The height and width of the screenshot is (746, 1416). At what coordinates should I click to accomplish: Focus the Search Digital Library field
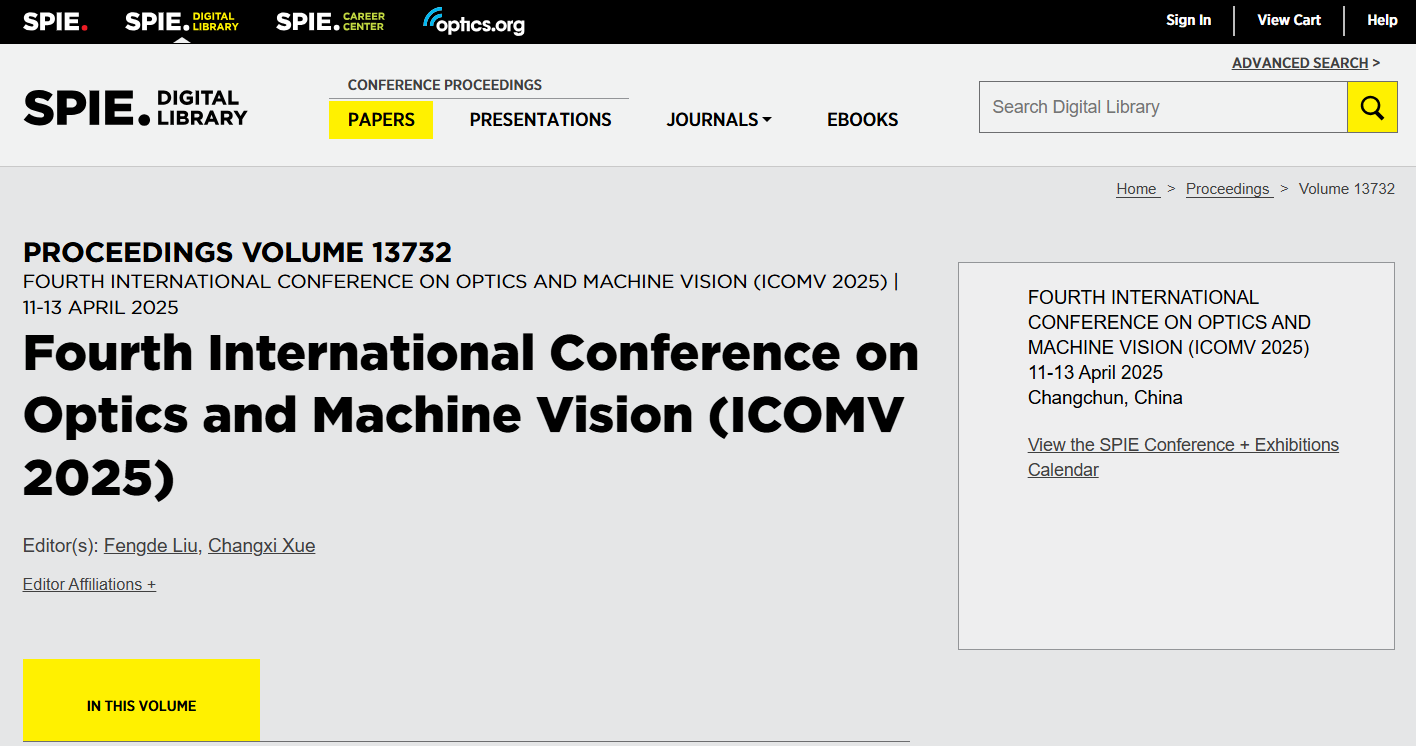tap(1163, 107)
